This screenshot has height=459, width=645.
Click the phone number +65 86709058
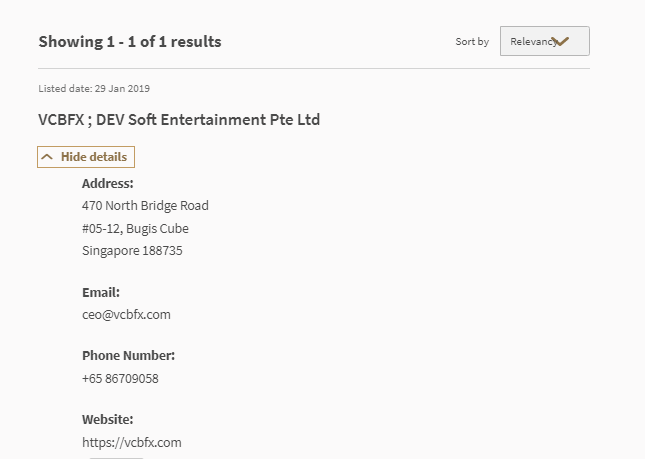tap(120, 379)
